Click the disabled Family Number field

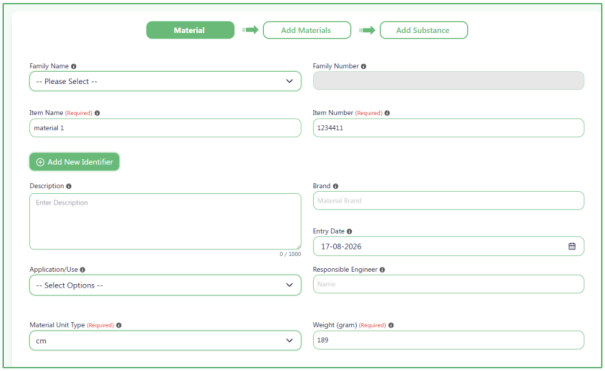point(448,81)
